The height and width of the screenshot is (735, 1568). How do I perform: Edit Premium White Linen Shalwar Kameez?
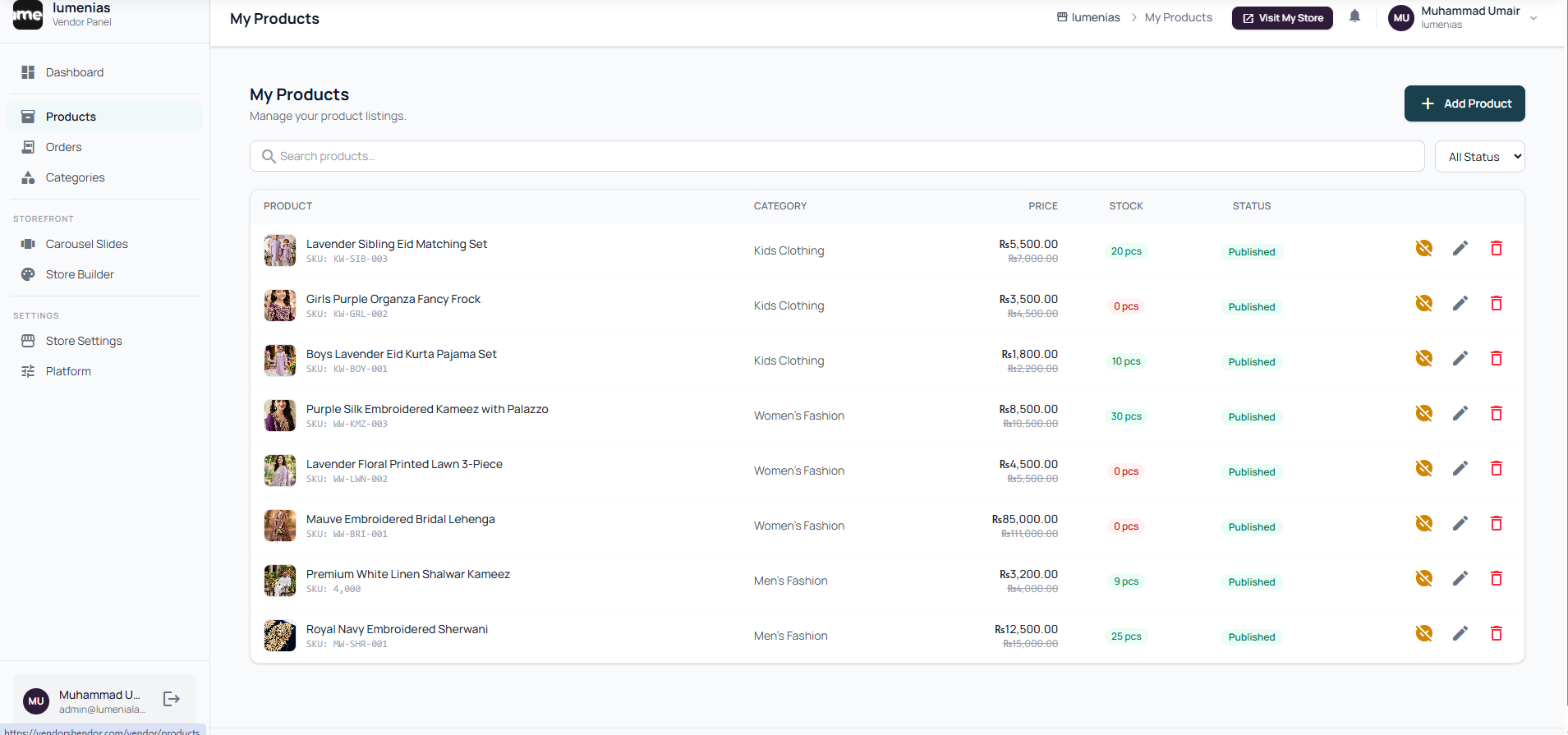coord(1460,578)
